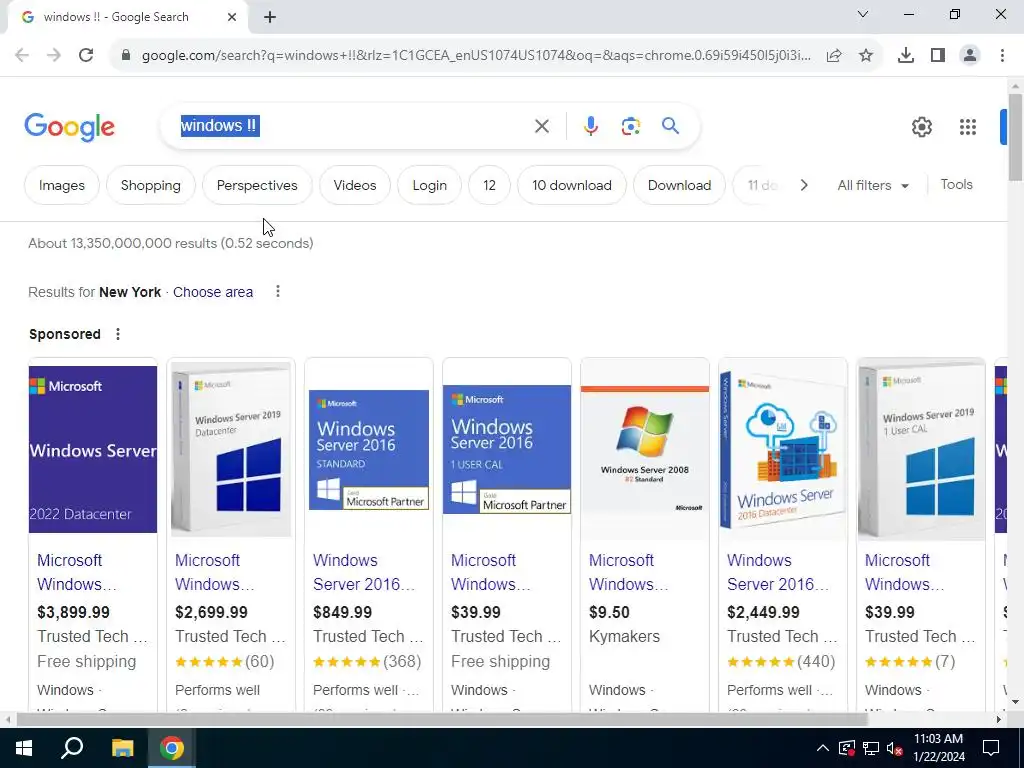Click the Windows Server 2019 Datacenter box image
The image size is (1024, 768).
tap(231, 449)
